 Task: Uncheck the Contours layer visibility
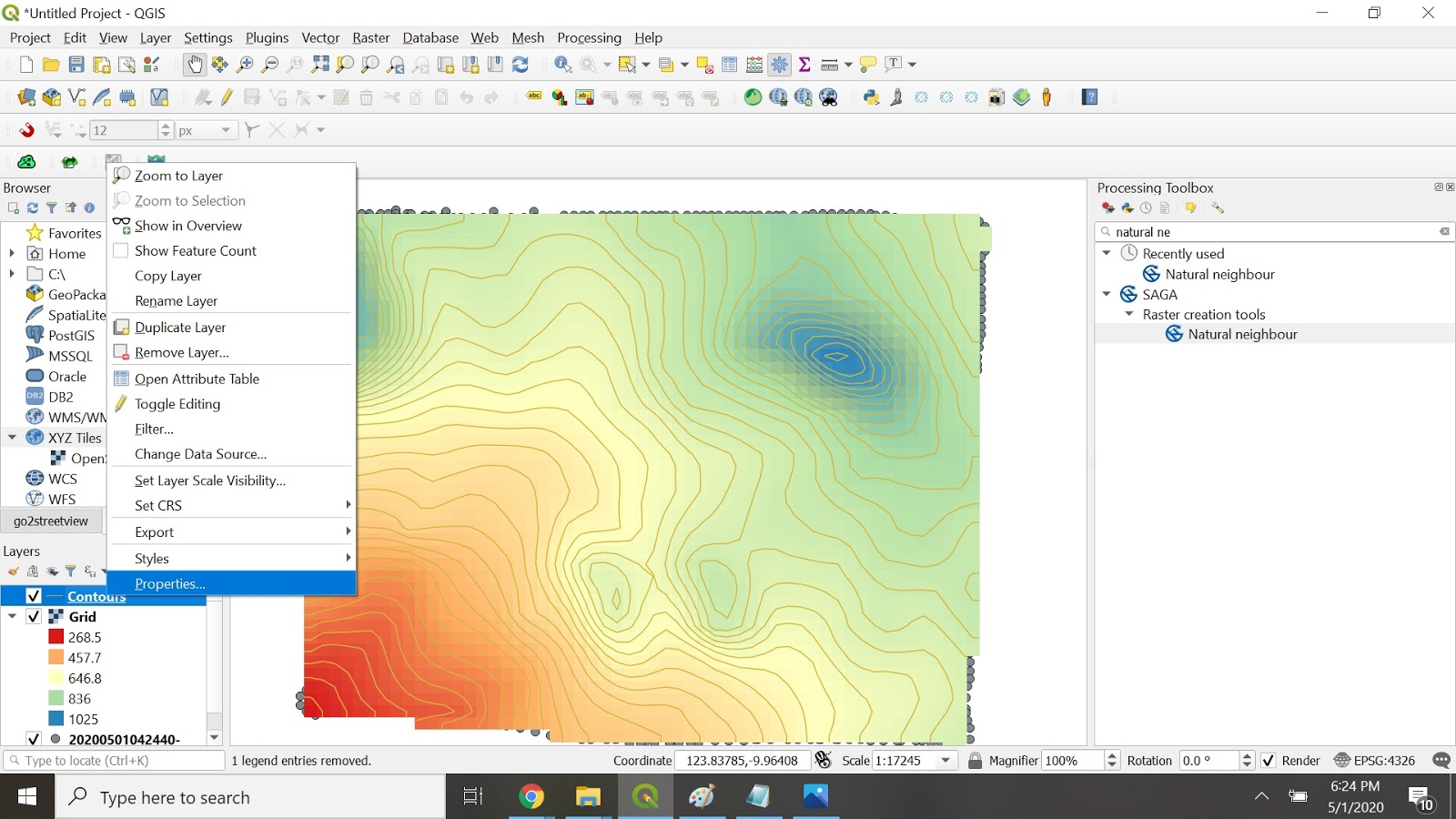[34, 596]
